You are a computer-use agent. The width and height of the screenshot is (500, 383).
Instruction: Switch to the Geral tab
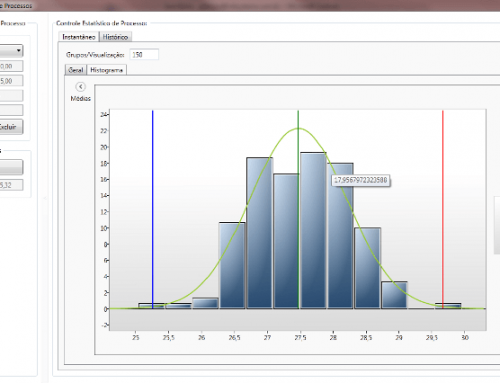click(x=76, y=70)
